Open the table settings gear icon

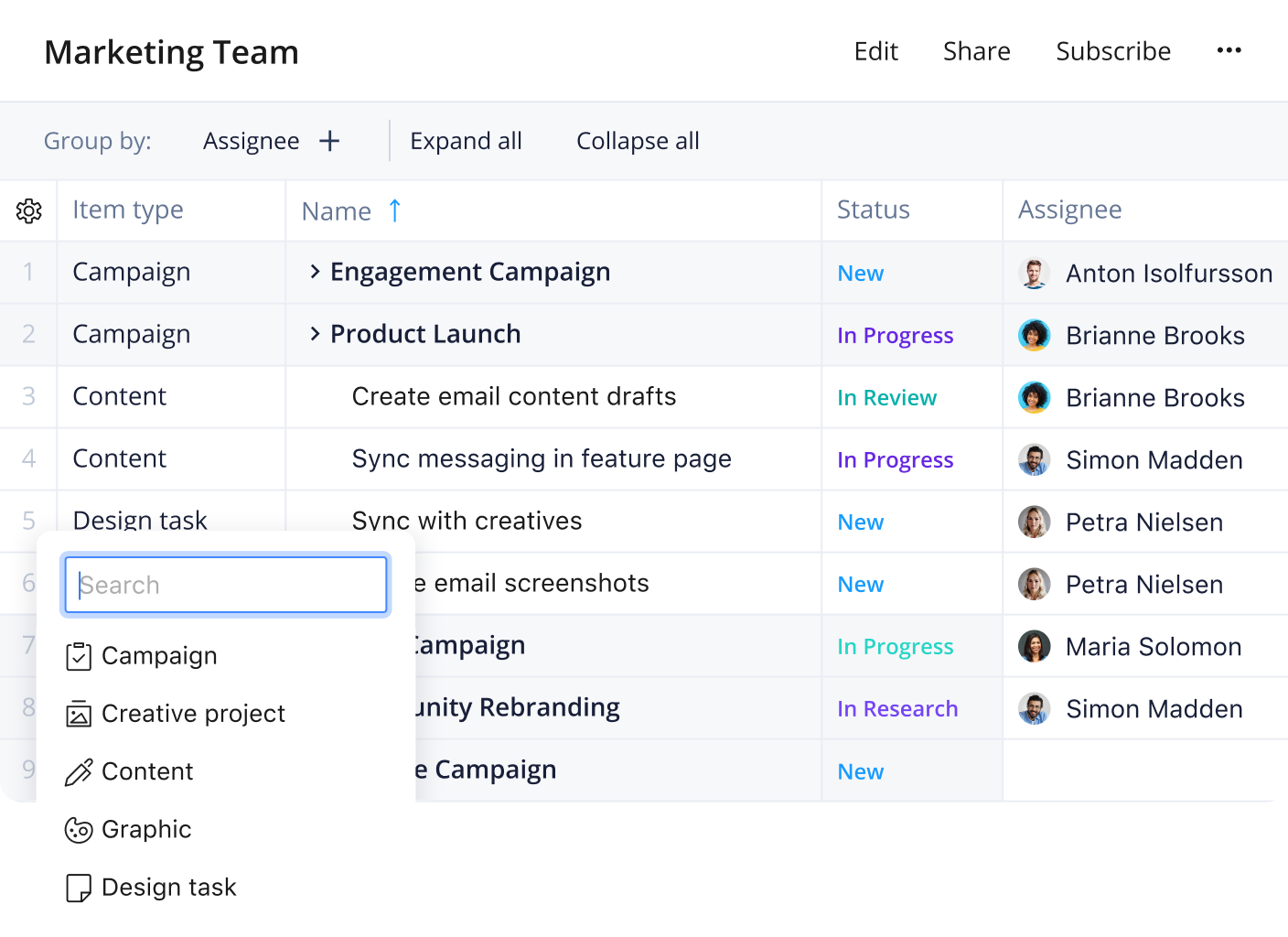pyautogui.click(x=29, y=211)
